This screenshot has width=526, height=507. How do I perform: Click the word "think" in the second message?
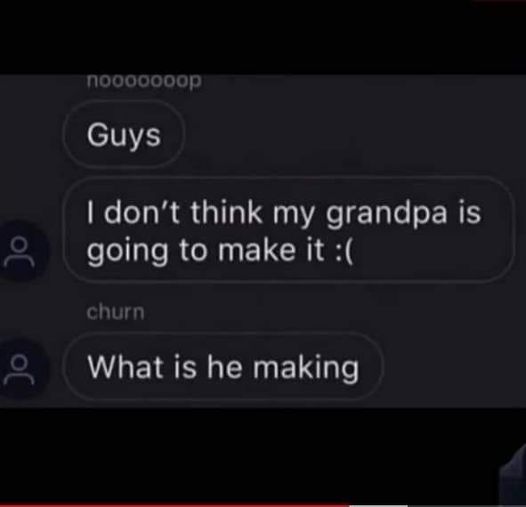[226, 212]
